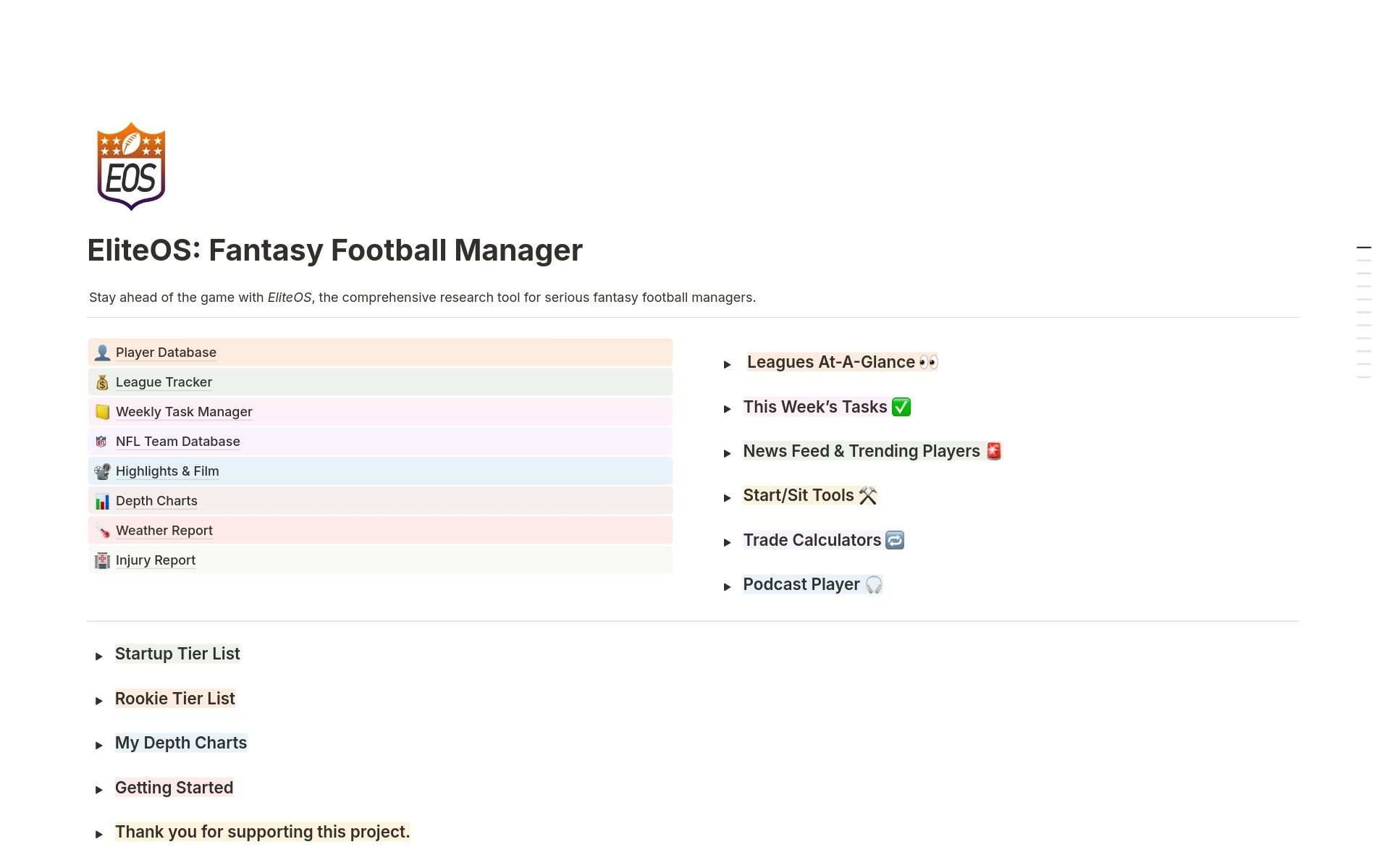
Task: Click the money bag icon beside League Tracker
Action: tap(102, 382)
